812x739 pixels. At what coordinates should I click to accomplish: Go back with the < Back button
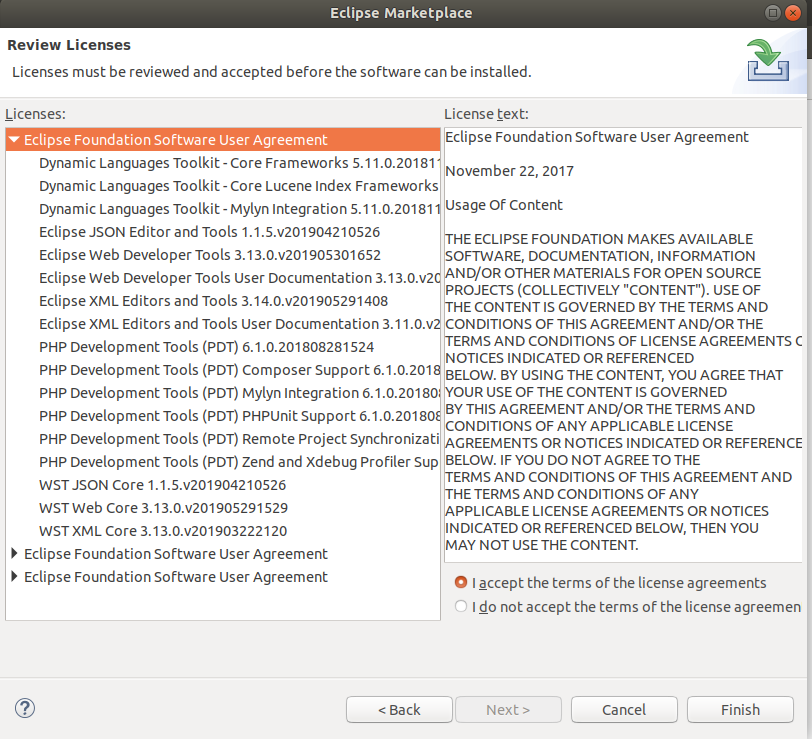coord(399,709)
